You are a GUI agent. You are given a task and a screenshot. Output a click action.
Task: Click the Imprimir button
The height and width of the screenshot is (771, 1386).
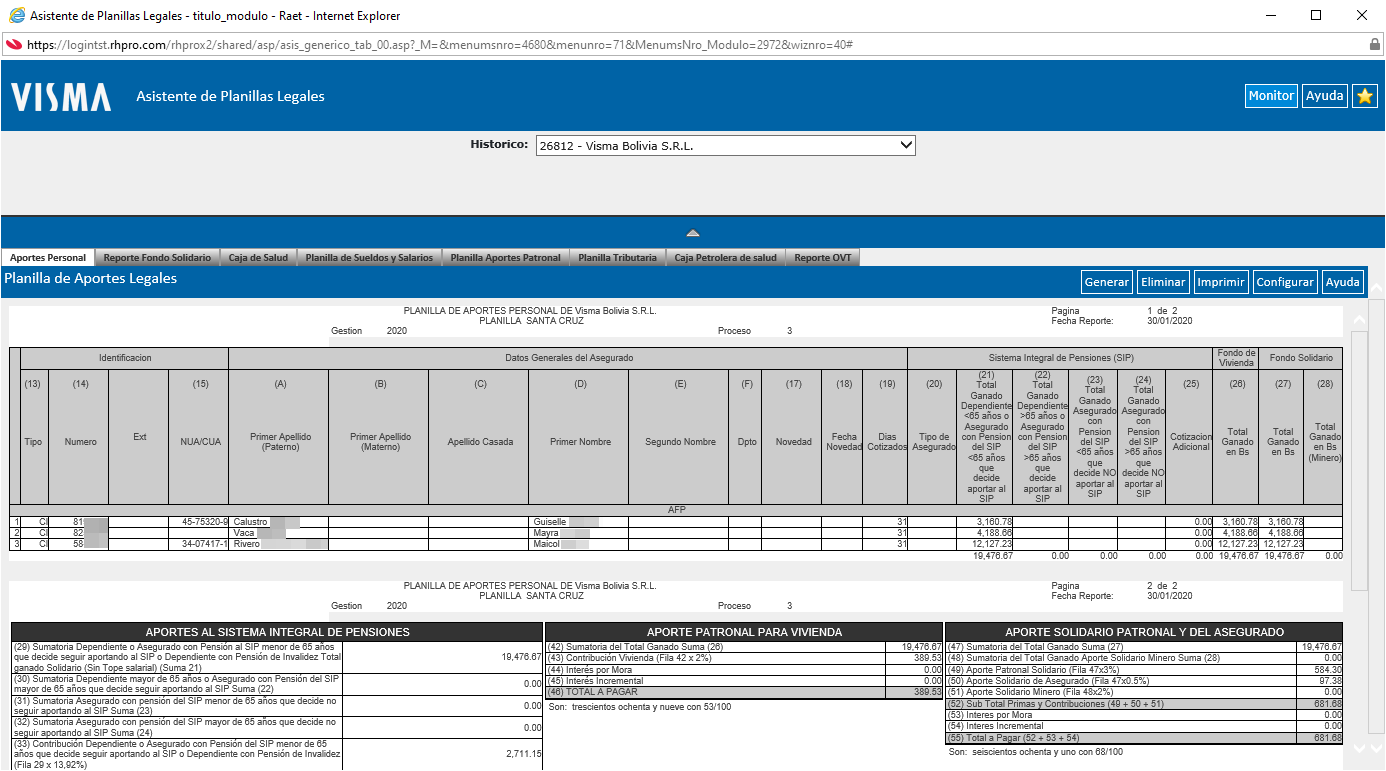coord(1221,282)
